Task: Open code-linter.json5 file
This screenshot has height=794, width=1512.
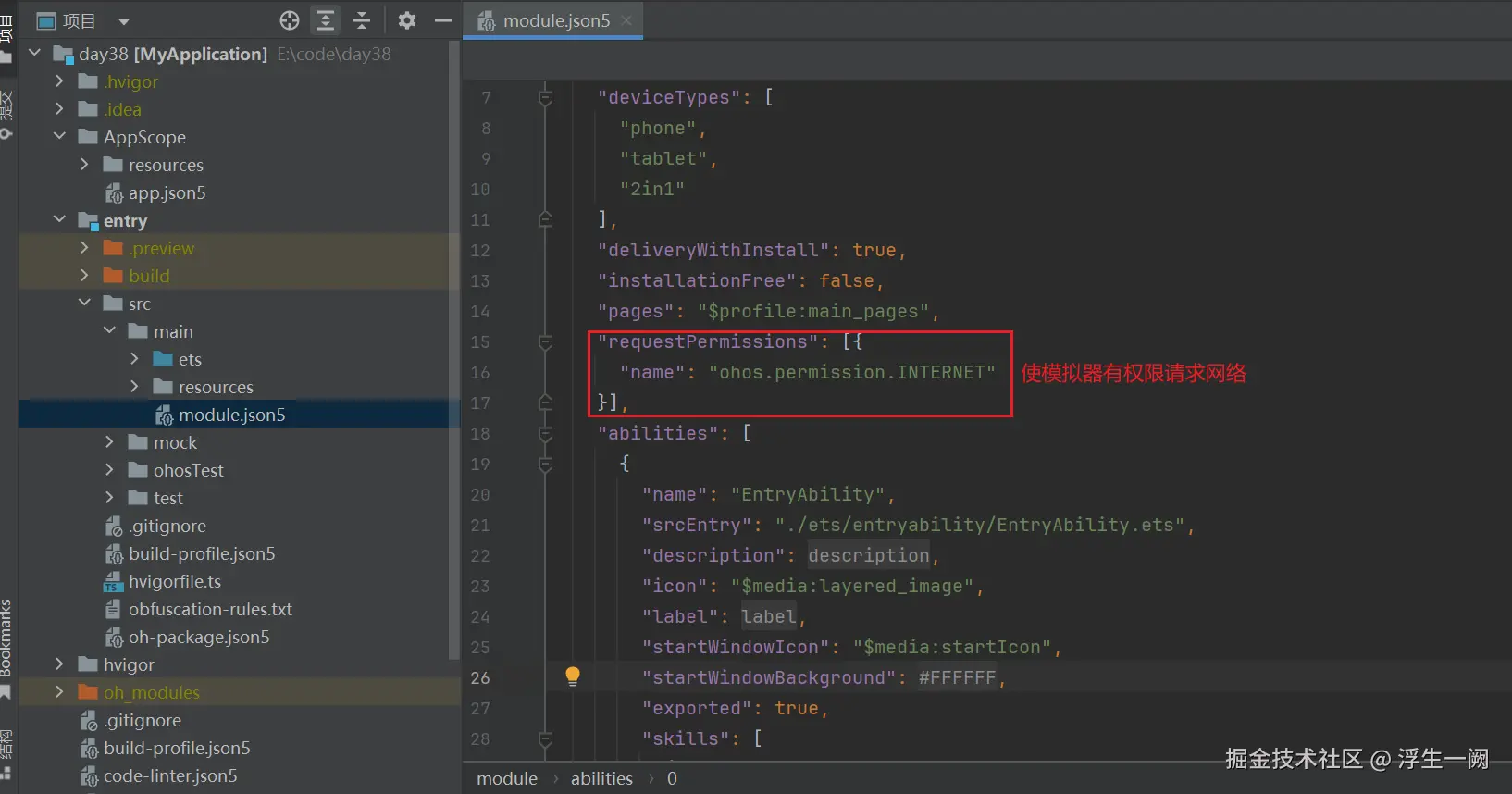Action: point(170,775)
